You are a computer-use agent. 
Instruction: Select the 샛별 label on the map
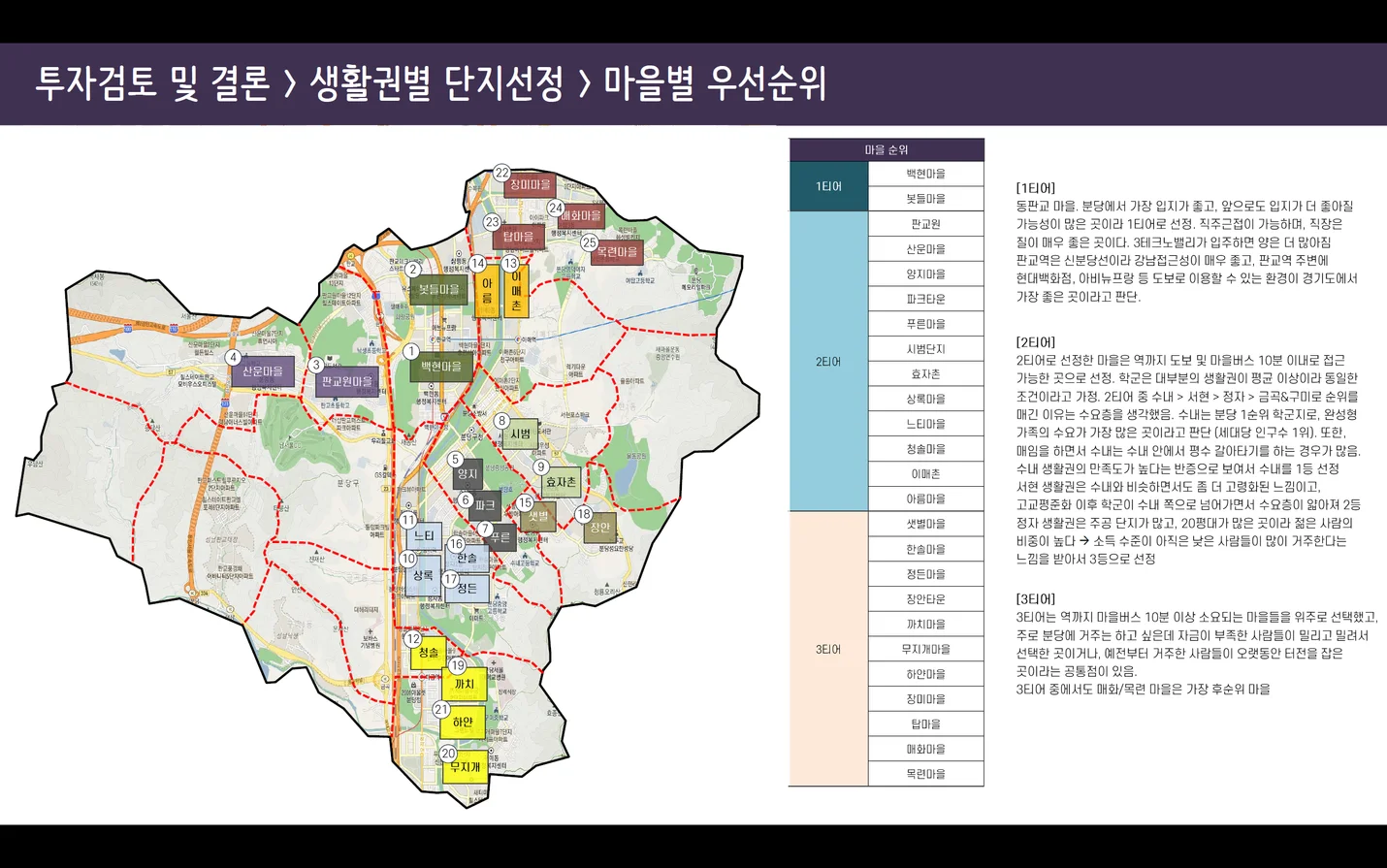pos(538,517)
